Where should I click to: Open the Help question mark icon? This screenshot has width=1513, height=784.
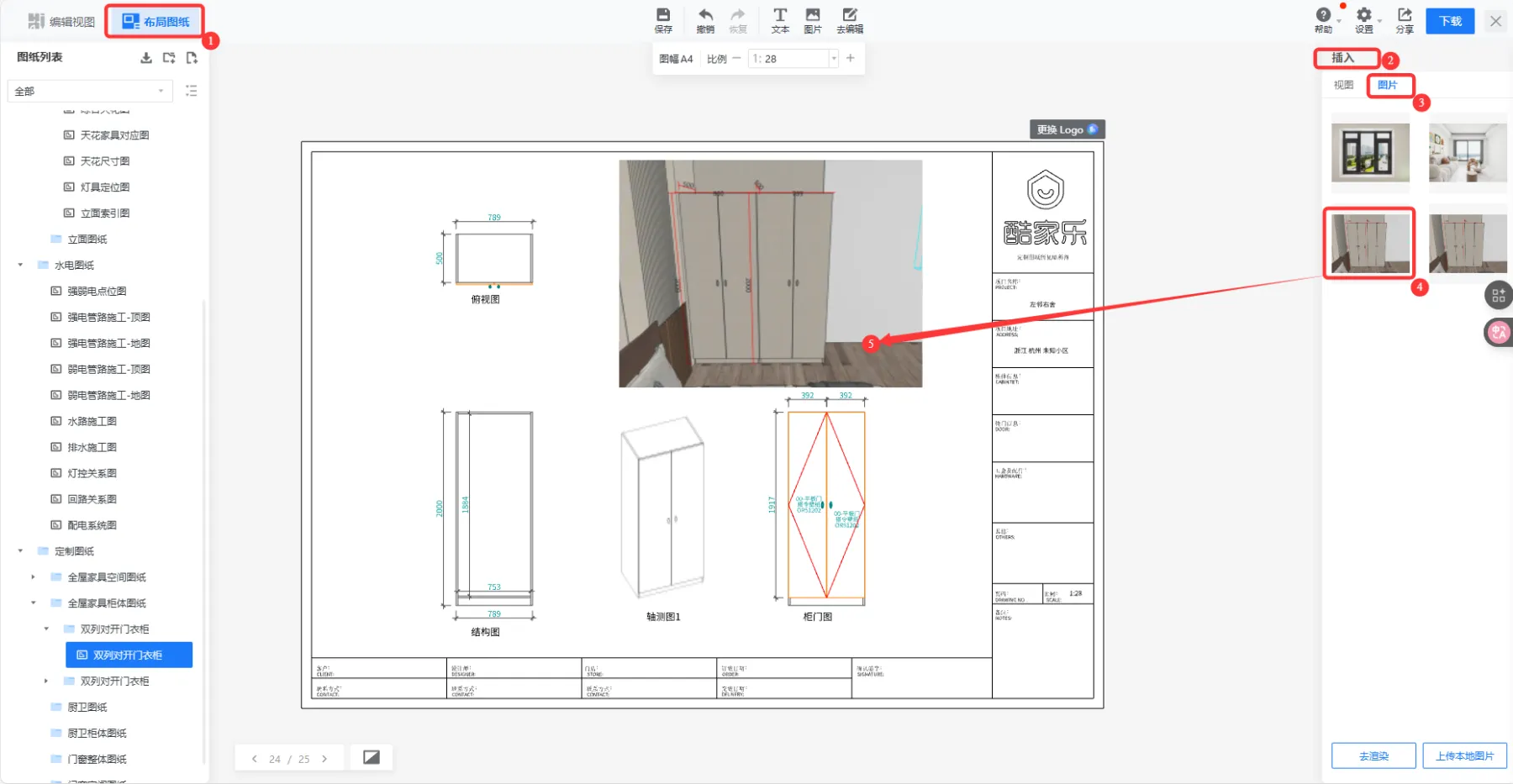coord(1323,16)
